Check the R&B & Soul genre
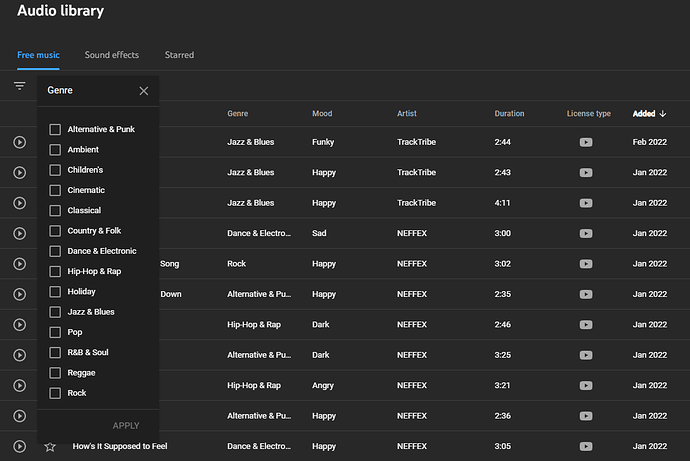 [55, 352]
